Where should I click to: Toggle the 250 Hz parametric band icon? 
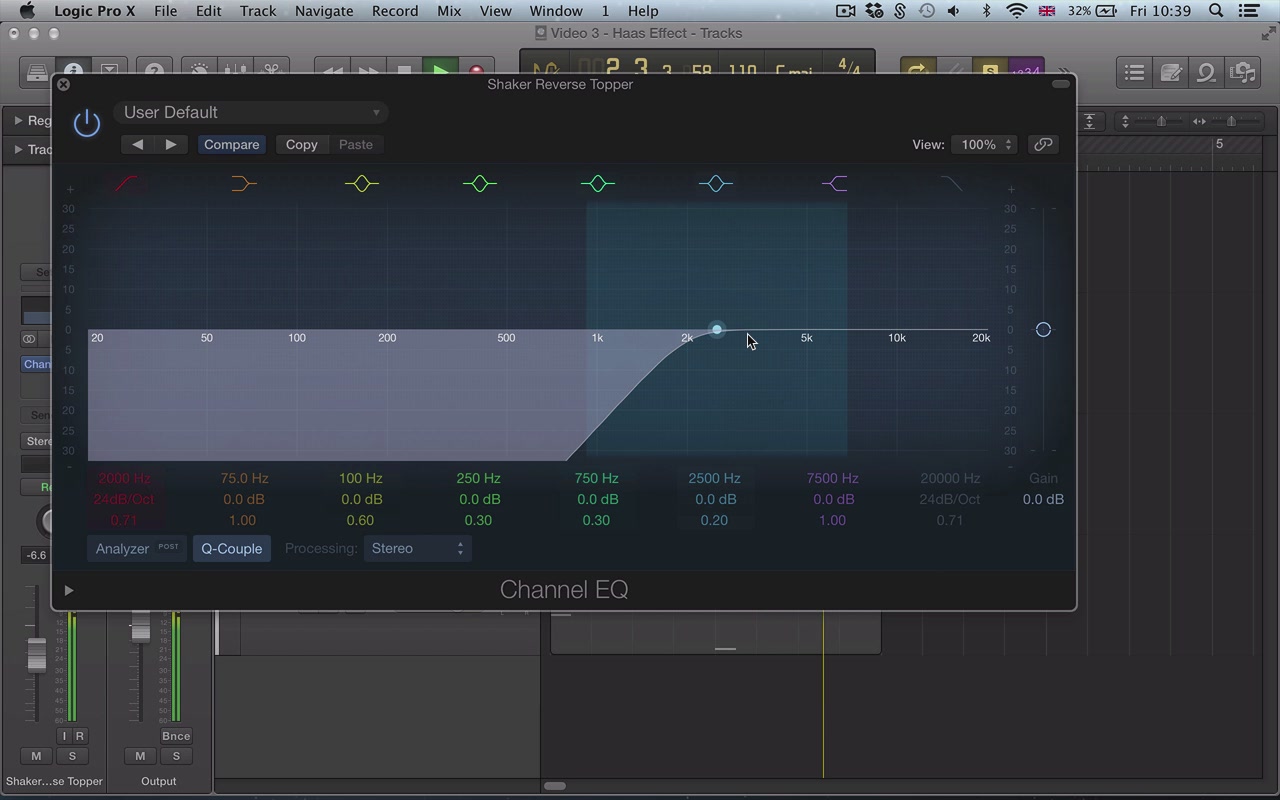(480, 184)
